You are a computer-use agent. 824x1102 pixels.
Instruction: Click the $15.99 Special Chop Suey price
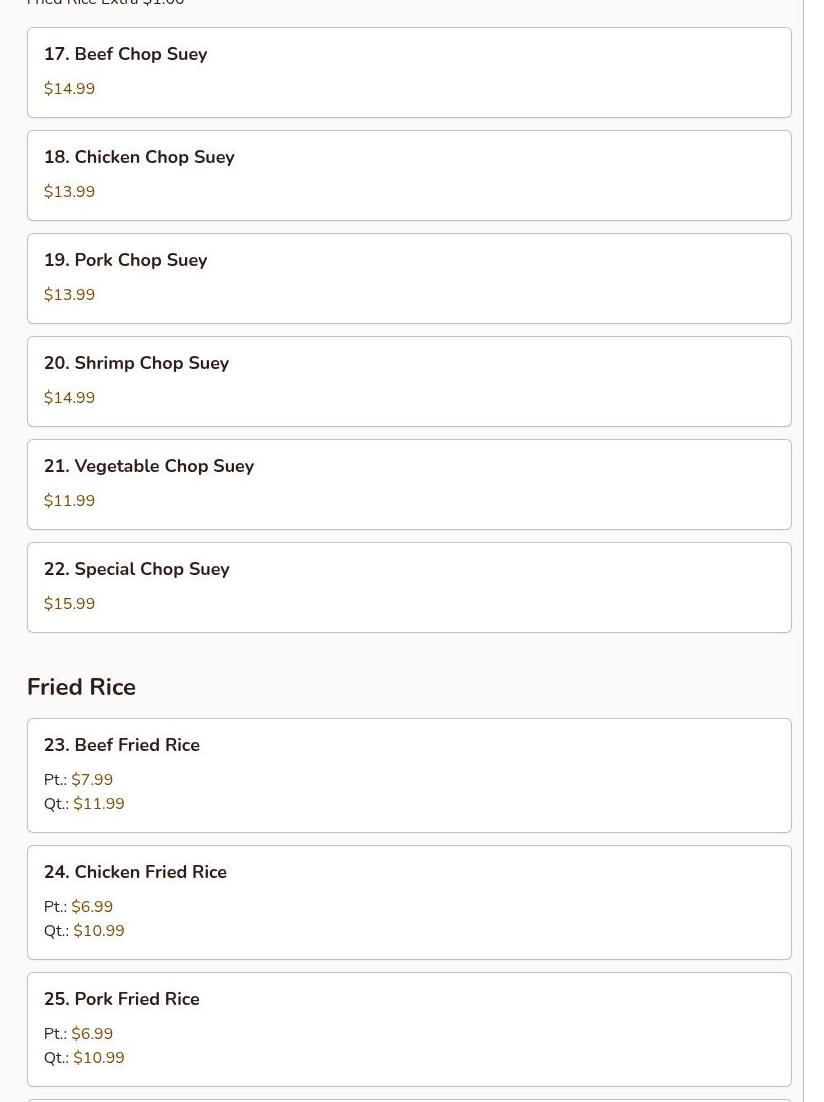(69, 604)
